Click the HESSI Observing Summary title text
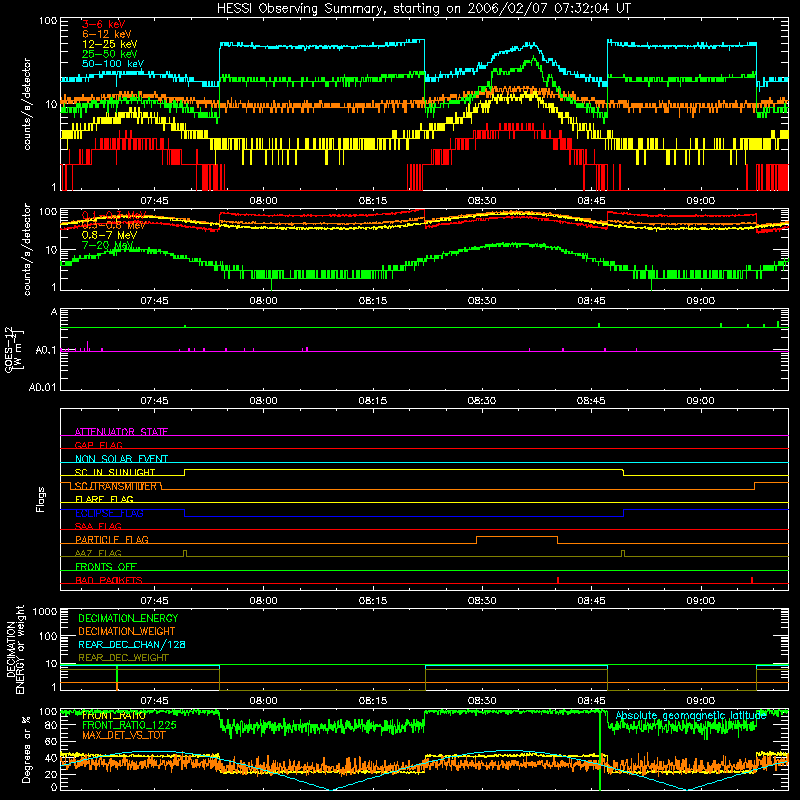800x800 pixels. tap(424, 8)
